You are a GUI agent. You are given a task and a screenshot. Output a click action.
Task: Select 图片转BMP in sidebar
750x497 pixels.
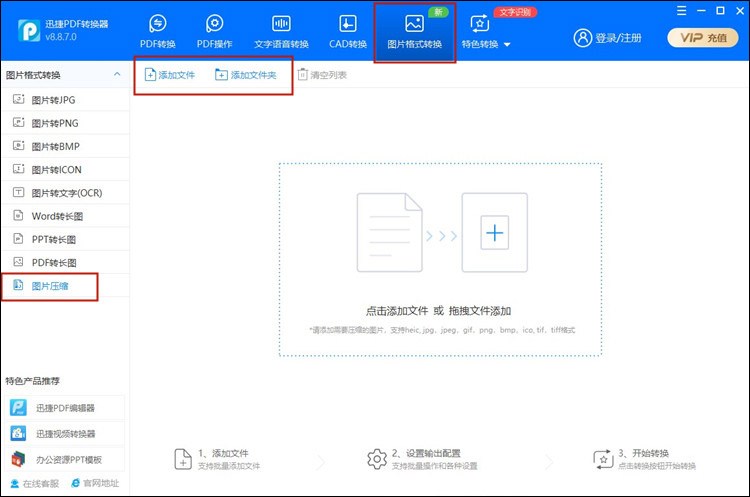pos(66,146)
